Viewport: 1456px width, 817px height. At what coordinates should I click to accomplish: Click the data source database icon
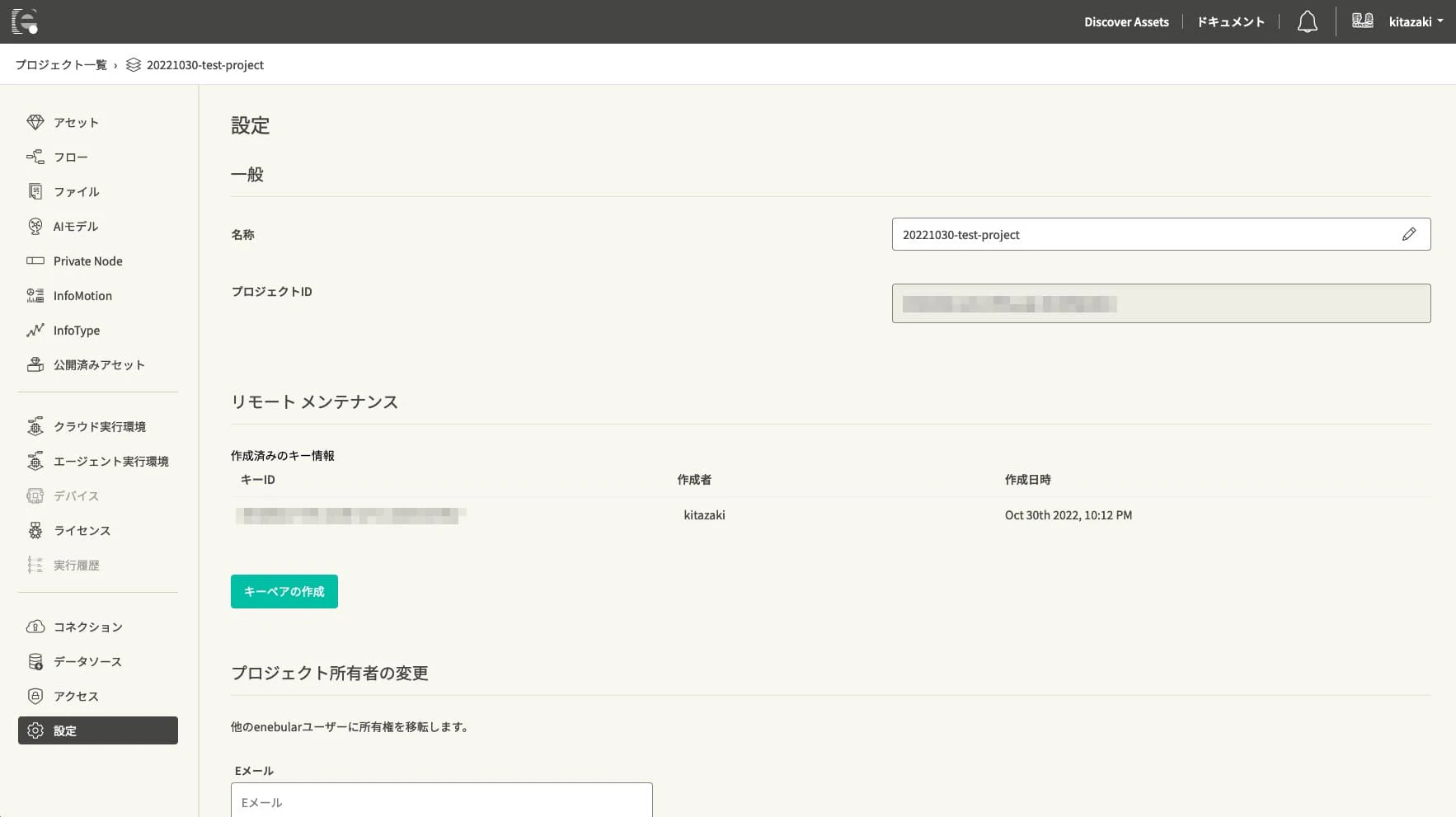click(35, 661)
